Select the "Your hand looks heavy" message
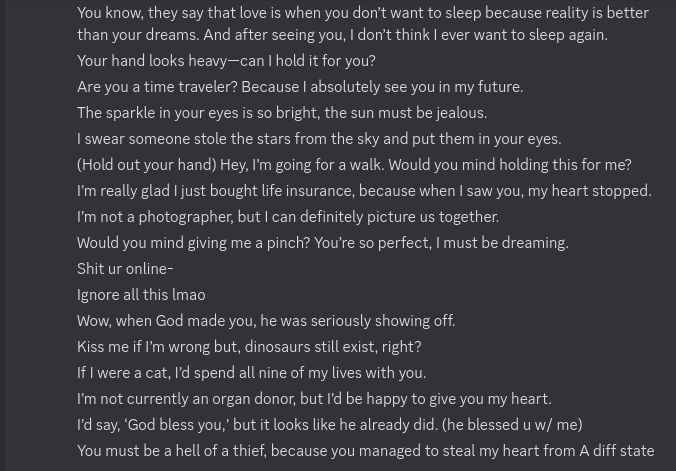The width and height of the screenshot is (676, 471). click(226, 61)
